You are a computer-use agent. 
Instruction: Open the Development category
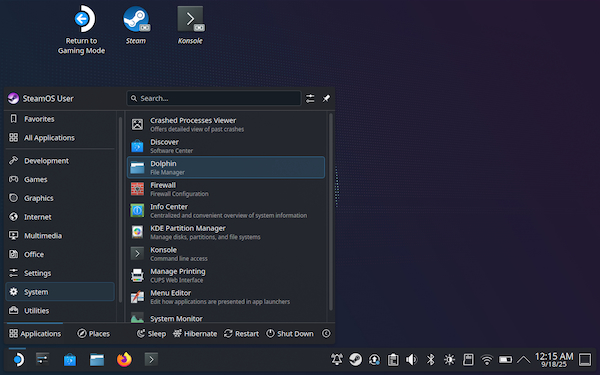pos(60,161)
